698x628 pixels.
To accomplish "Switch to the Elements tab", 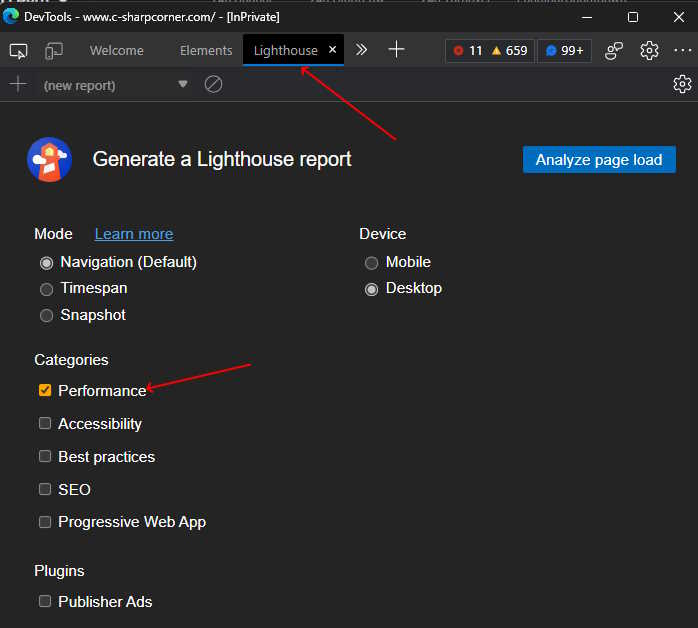I will [206, 51].
